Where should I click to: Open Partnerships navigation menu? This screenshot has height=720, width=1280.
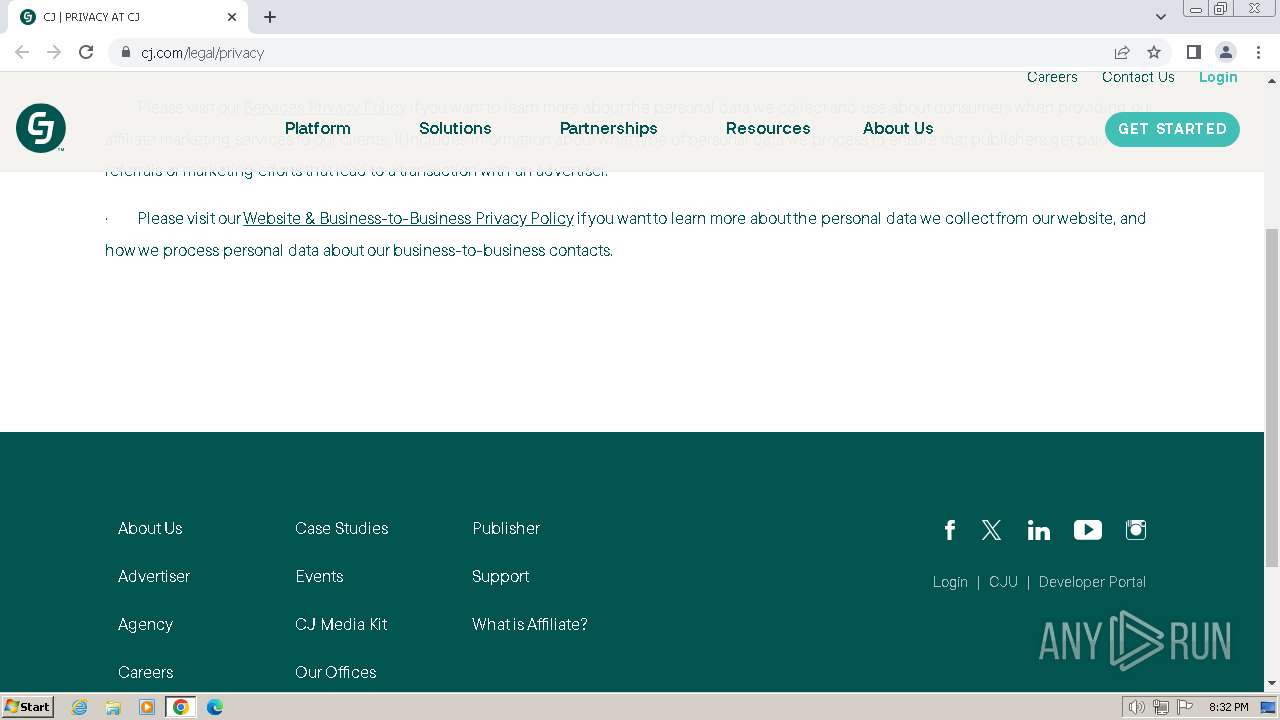[x=609, y=128]
